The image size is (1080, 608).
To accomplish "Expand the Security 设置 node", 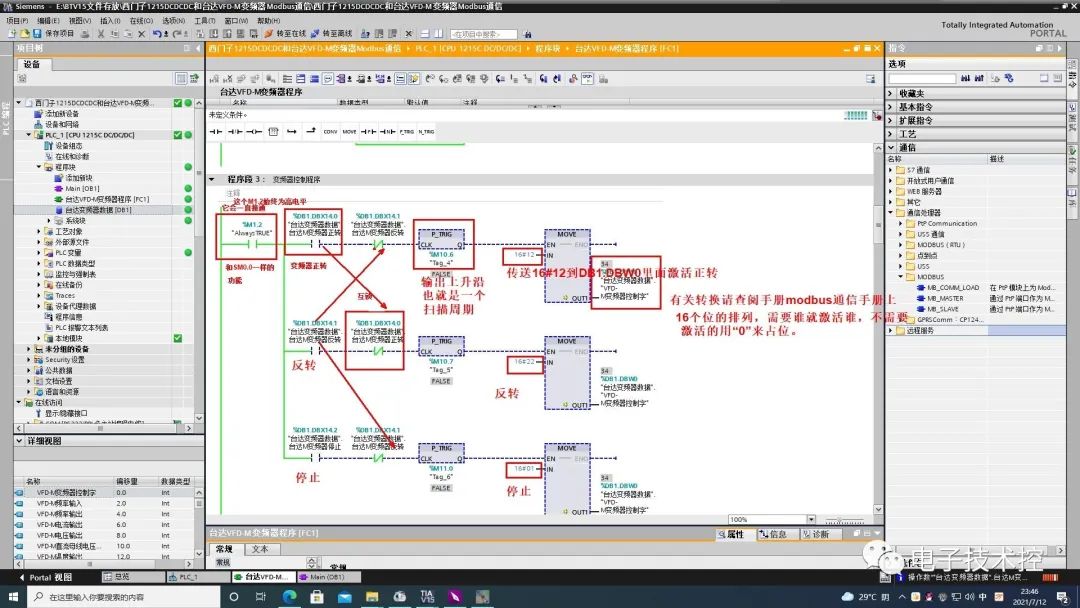I will pos(29,359).
